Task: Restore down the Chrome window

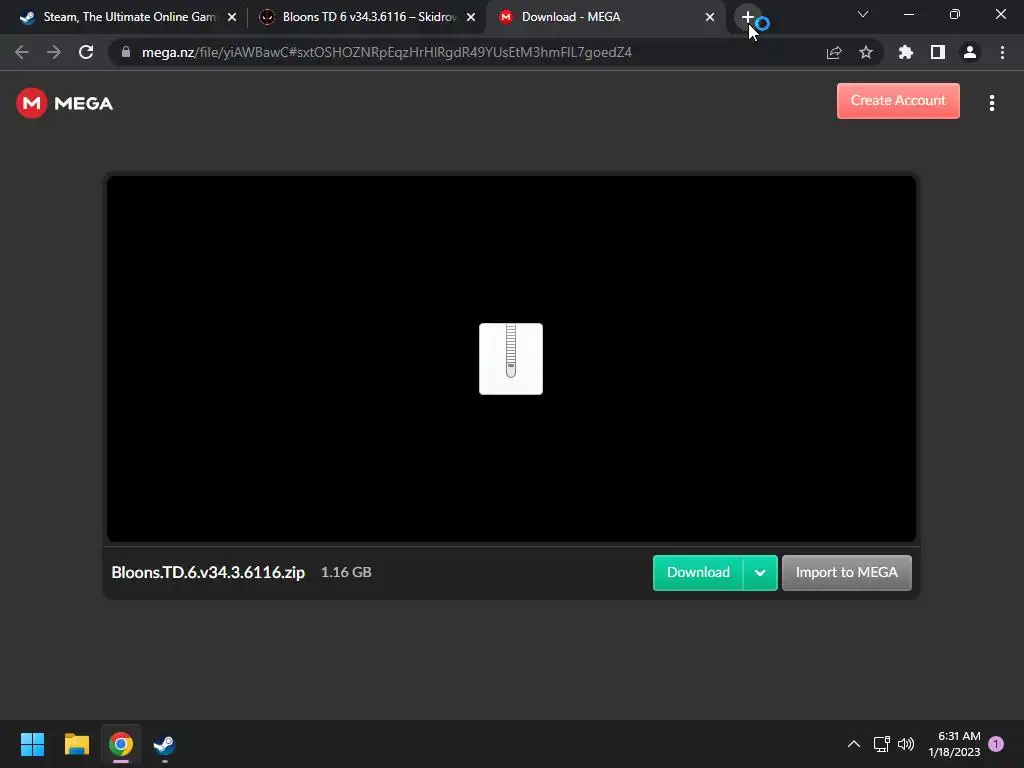Action: point(955,14)
